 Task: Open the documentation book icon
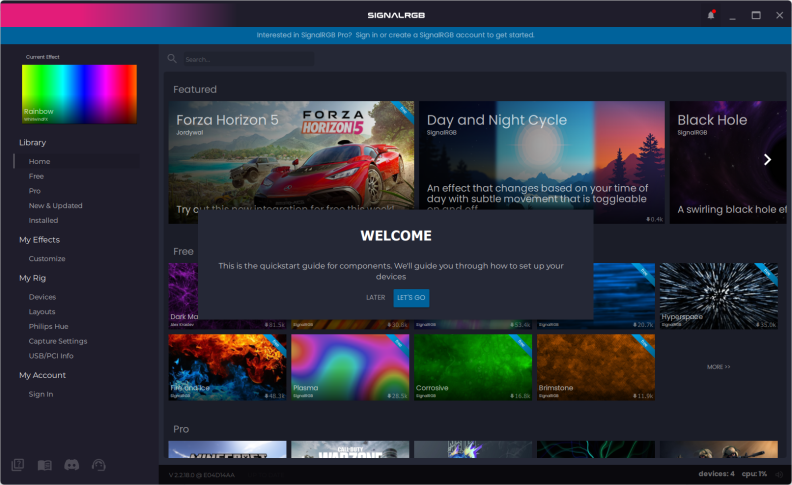click(x=44, y=465)
